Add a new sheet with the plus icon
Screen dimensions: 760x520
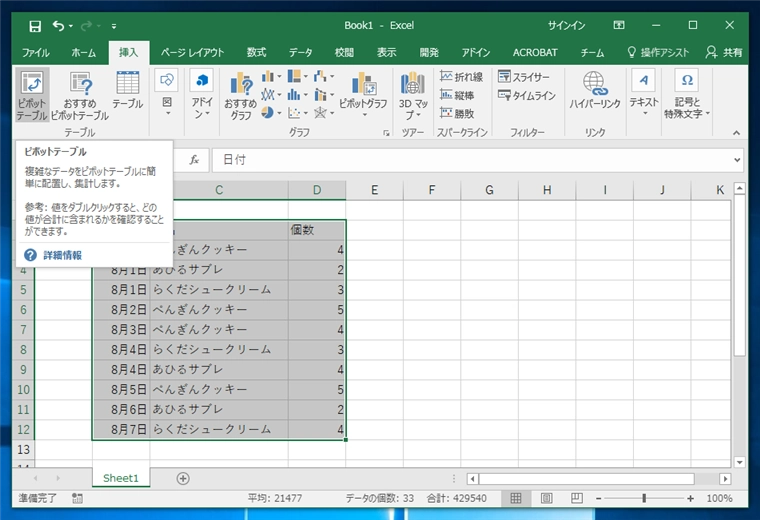pyautogui.click(x=183, y=478)
